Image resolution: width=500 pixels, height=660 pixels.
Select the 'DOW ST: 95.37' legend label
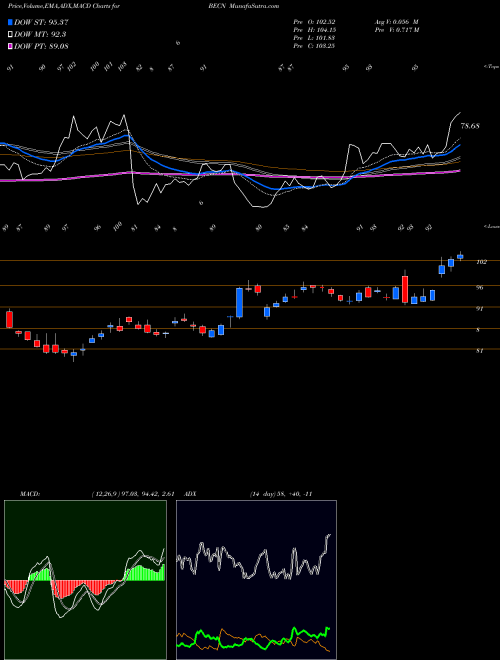click(41, 22)
